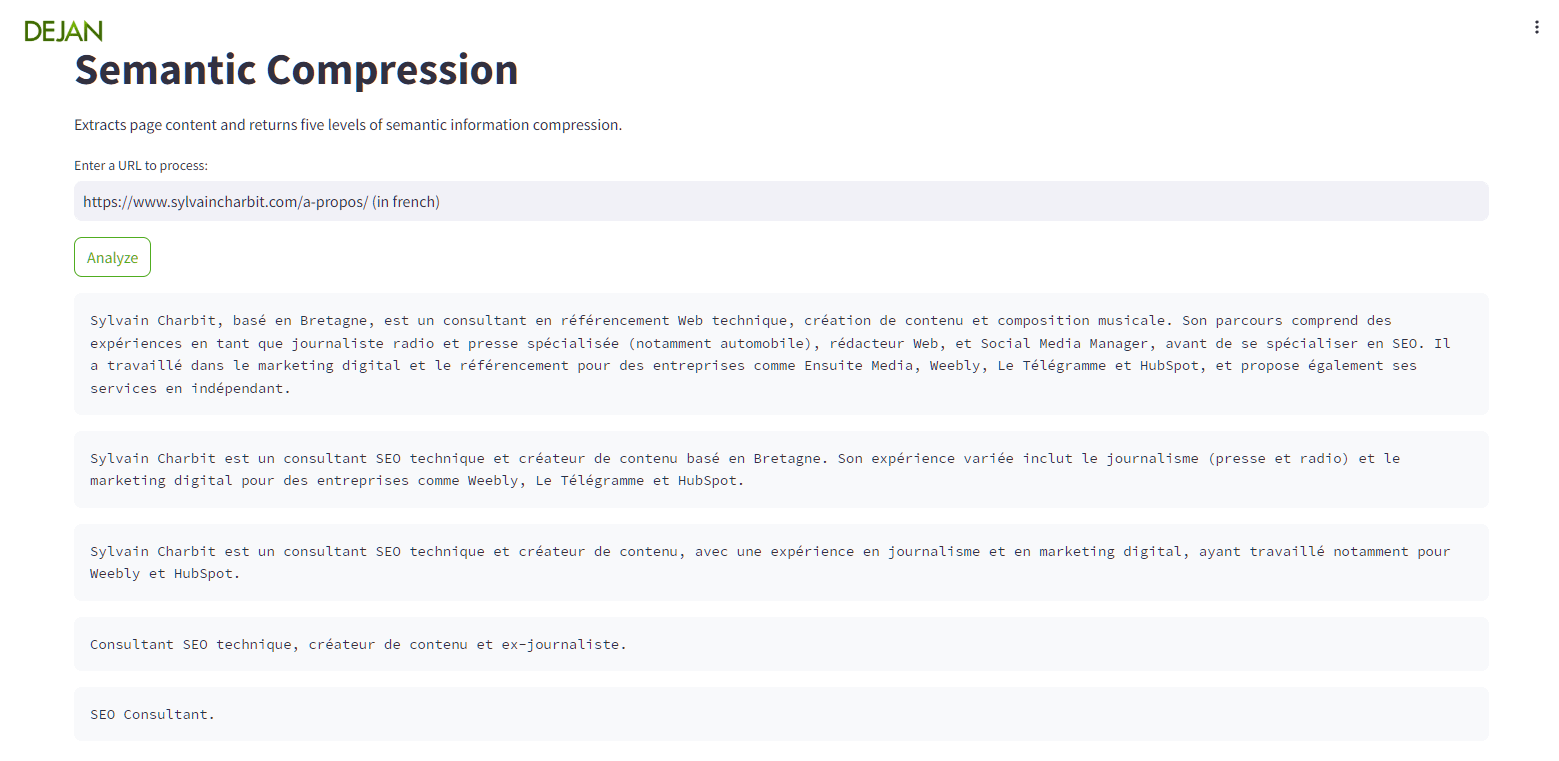Click the phrase 'Social Media Manager'
Image resolution: width=1559 pixels, height=761 pixels.
1064,343
